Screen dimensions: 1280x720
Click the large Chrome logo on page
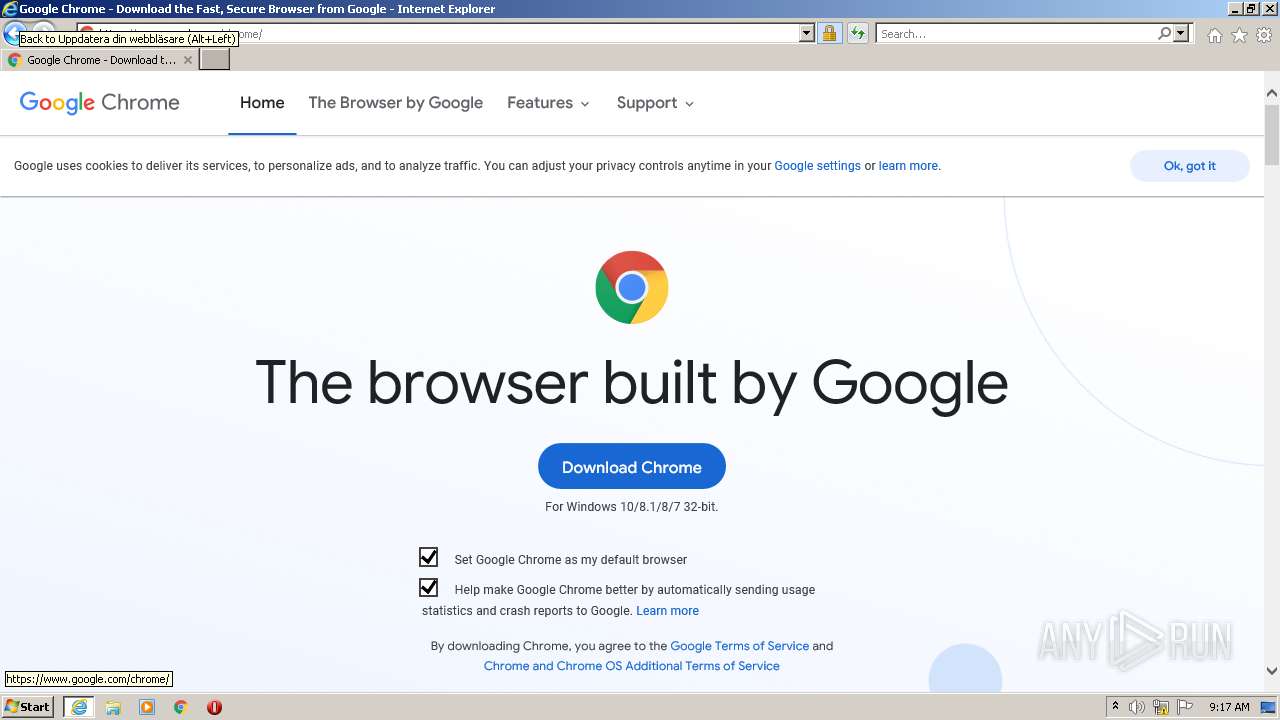point(632,288)
